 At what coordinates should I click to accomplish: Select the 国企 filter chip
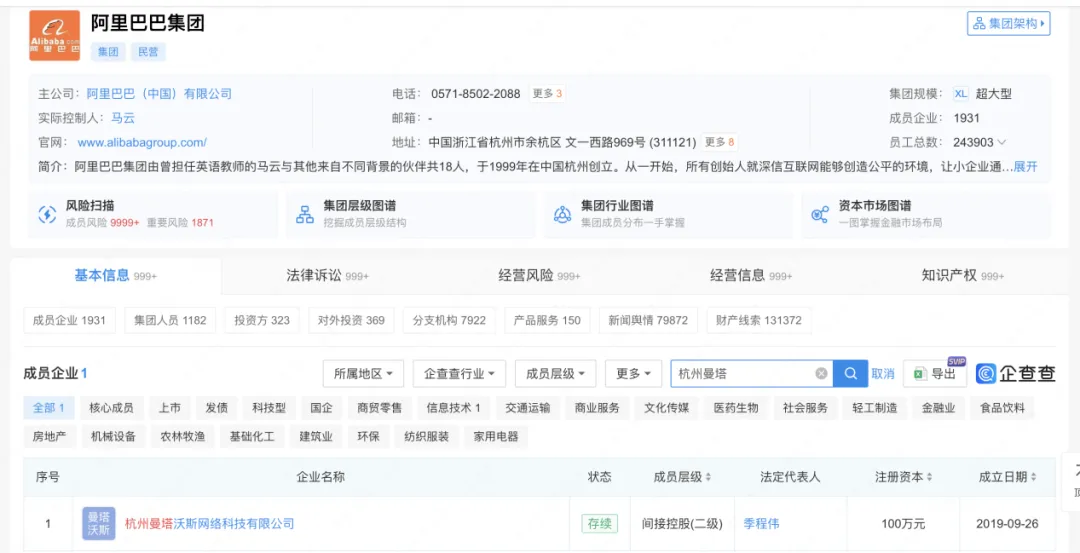[x=321, y=408]
